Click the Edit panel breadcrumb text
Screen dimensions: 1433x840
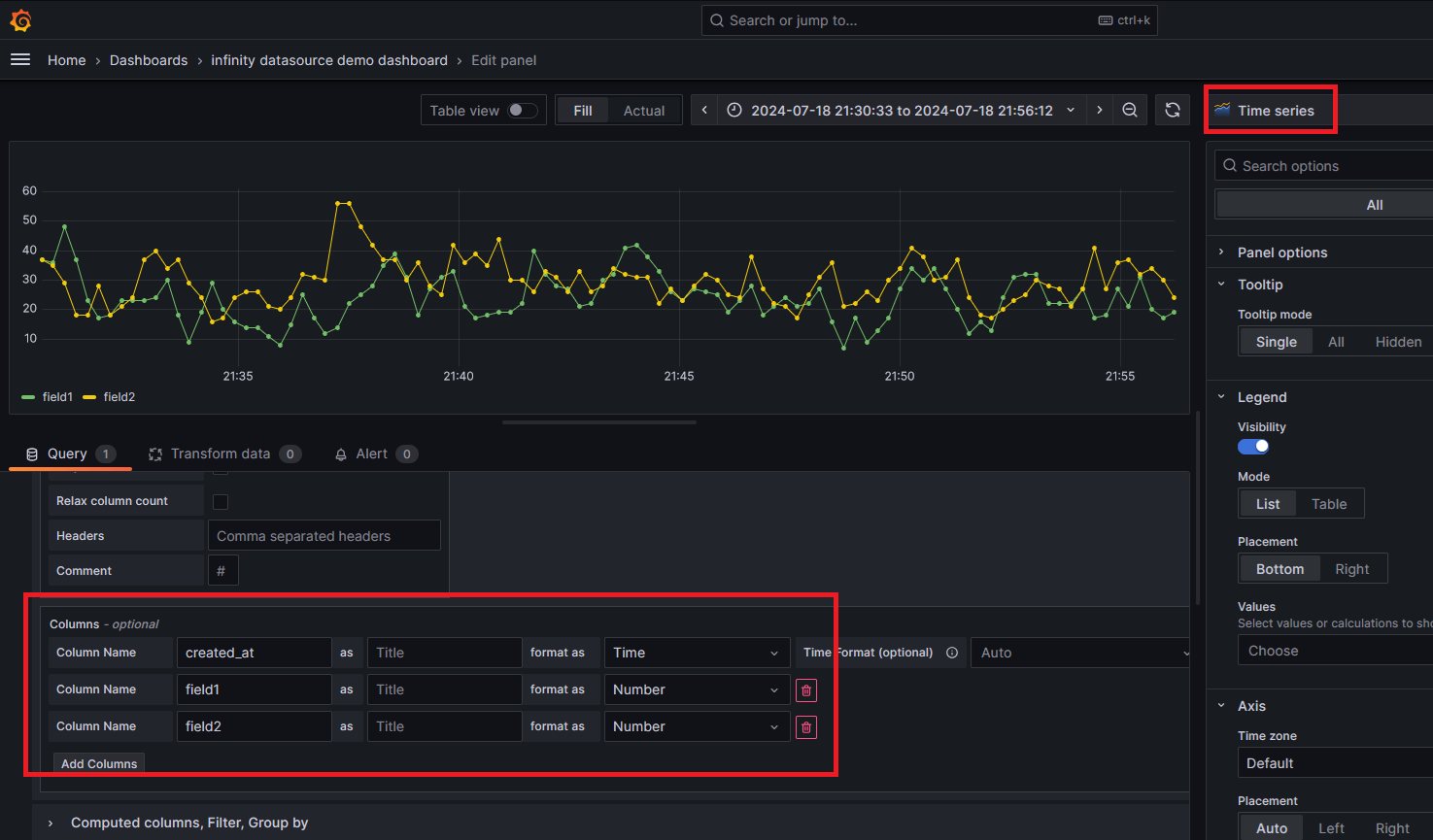click(x=503, y=60)
